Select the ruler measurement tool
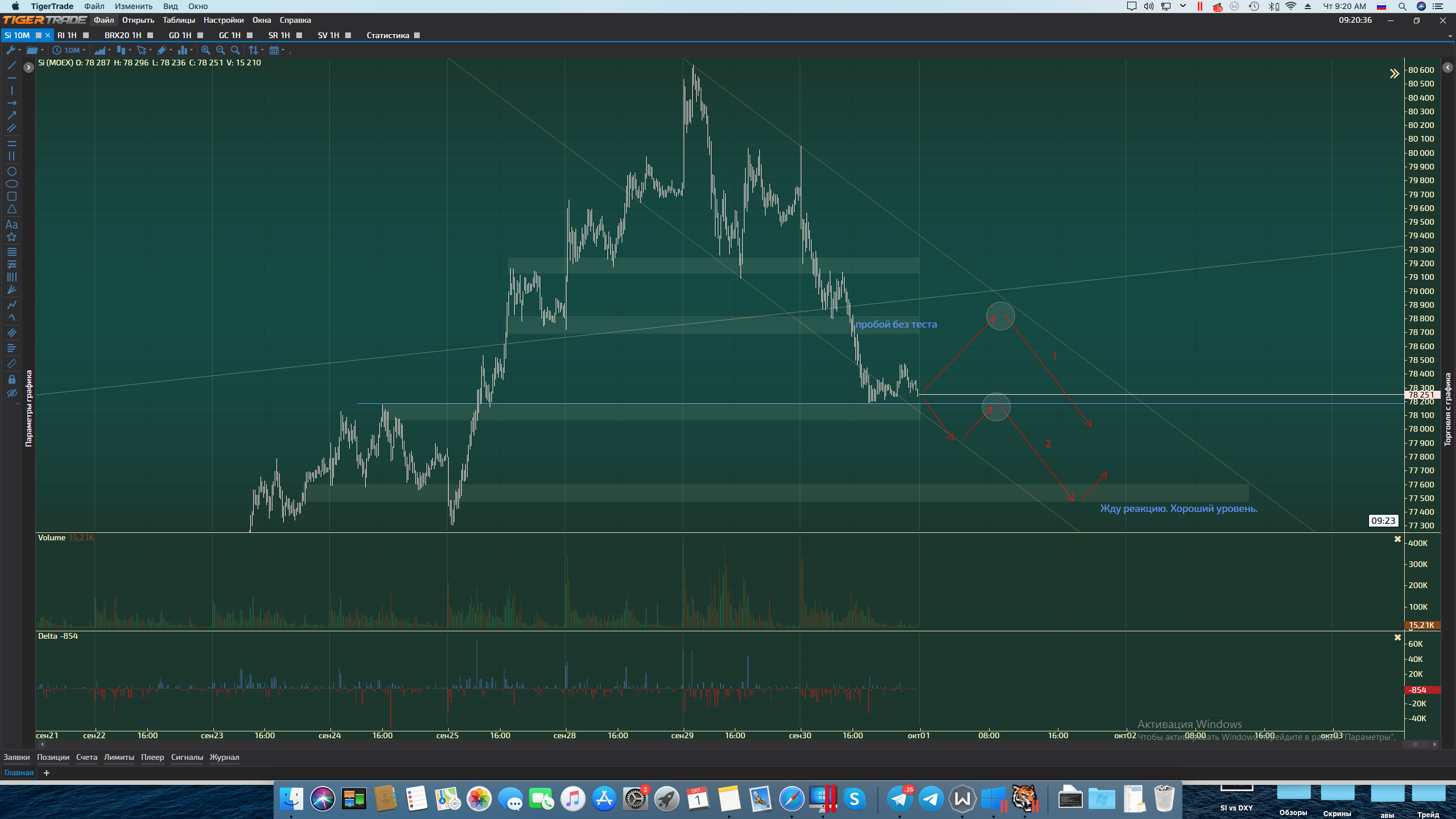Image resolution: width=1456 pixels, height=819 pixels. tap(11, 363)
